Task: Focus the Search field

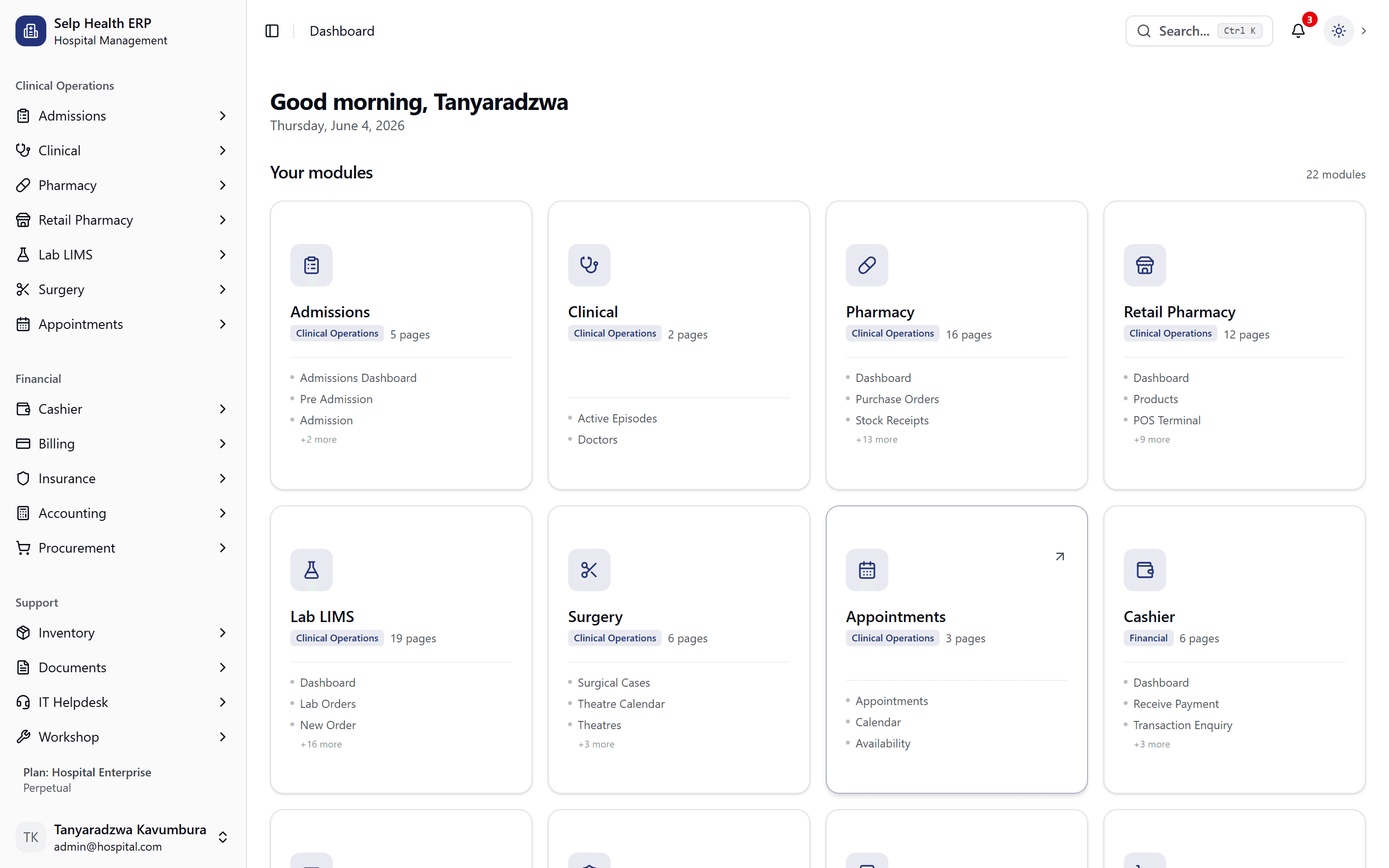Action: (x=1199, y=31)
